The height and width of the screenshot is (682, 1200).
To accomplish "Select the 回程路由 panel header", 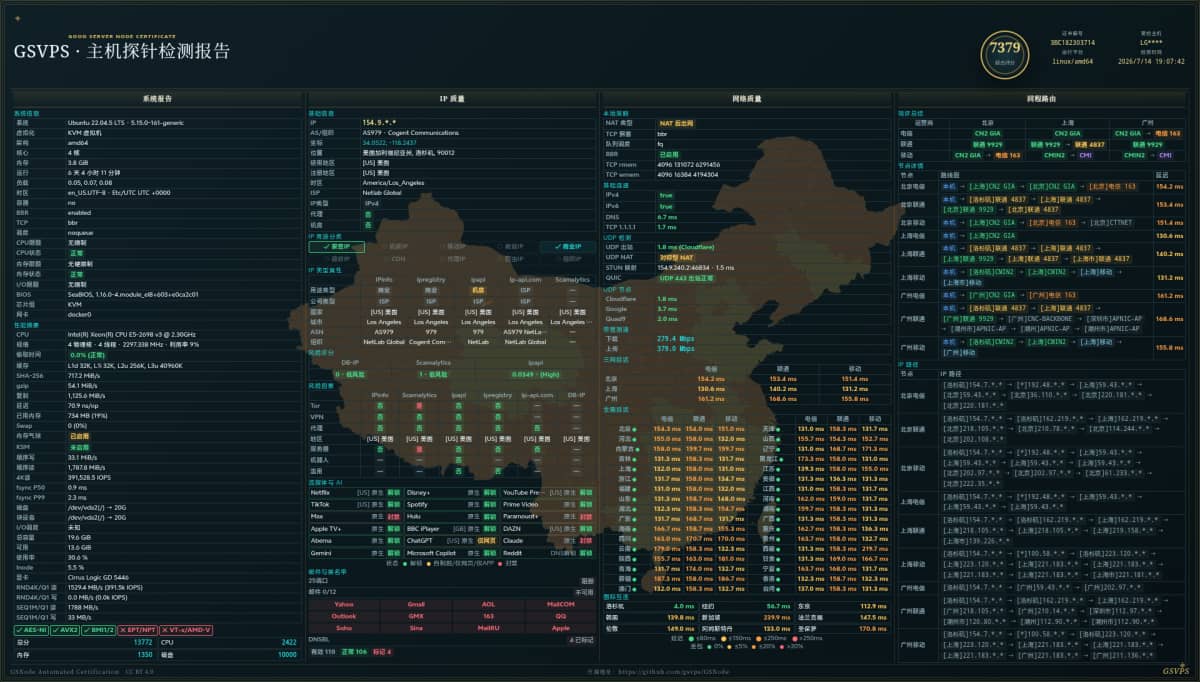I will click(x=1039, y=99).
